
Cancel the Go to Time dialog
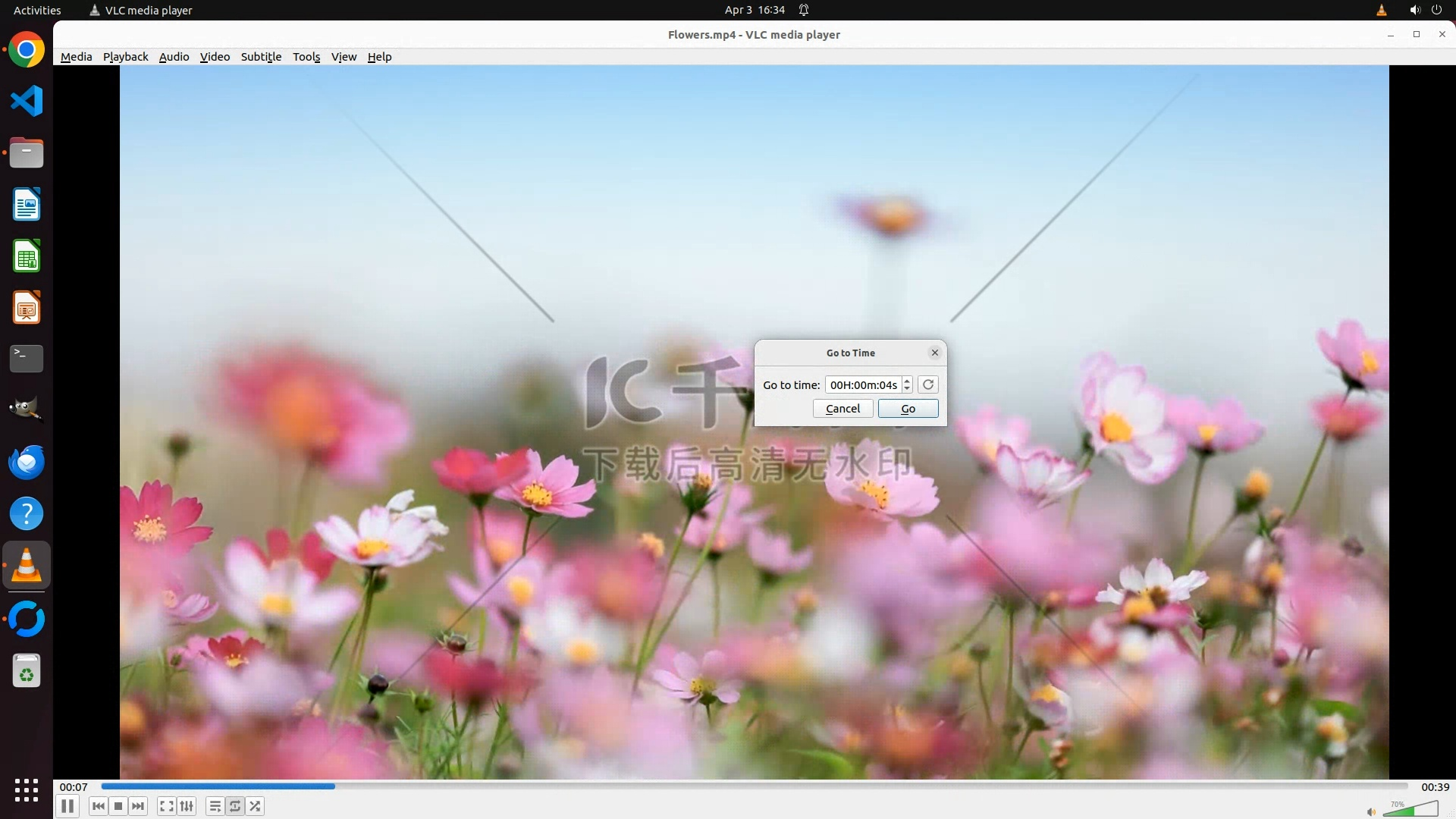(x=843, y=409)
